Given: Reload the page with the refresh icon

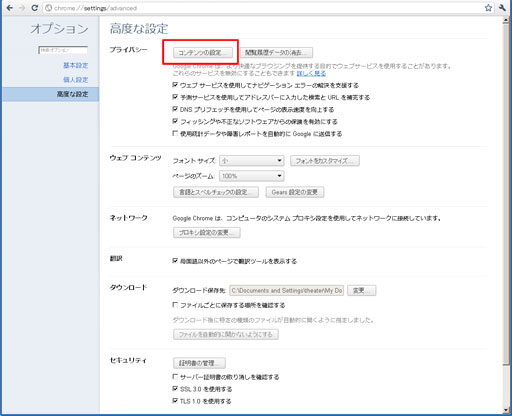Looking at the screenshot, I should pyautogui.click(x=34, y=8).
